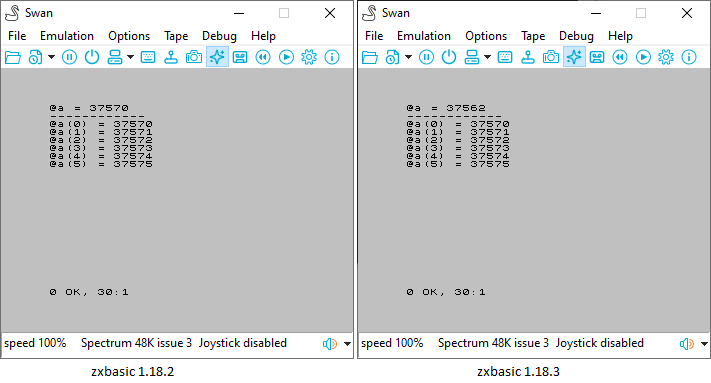This screenshot has width=711, height=383.
Task: Open tape cassette icon in left Swan window
Action: tap(240, 57)
